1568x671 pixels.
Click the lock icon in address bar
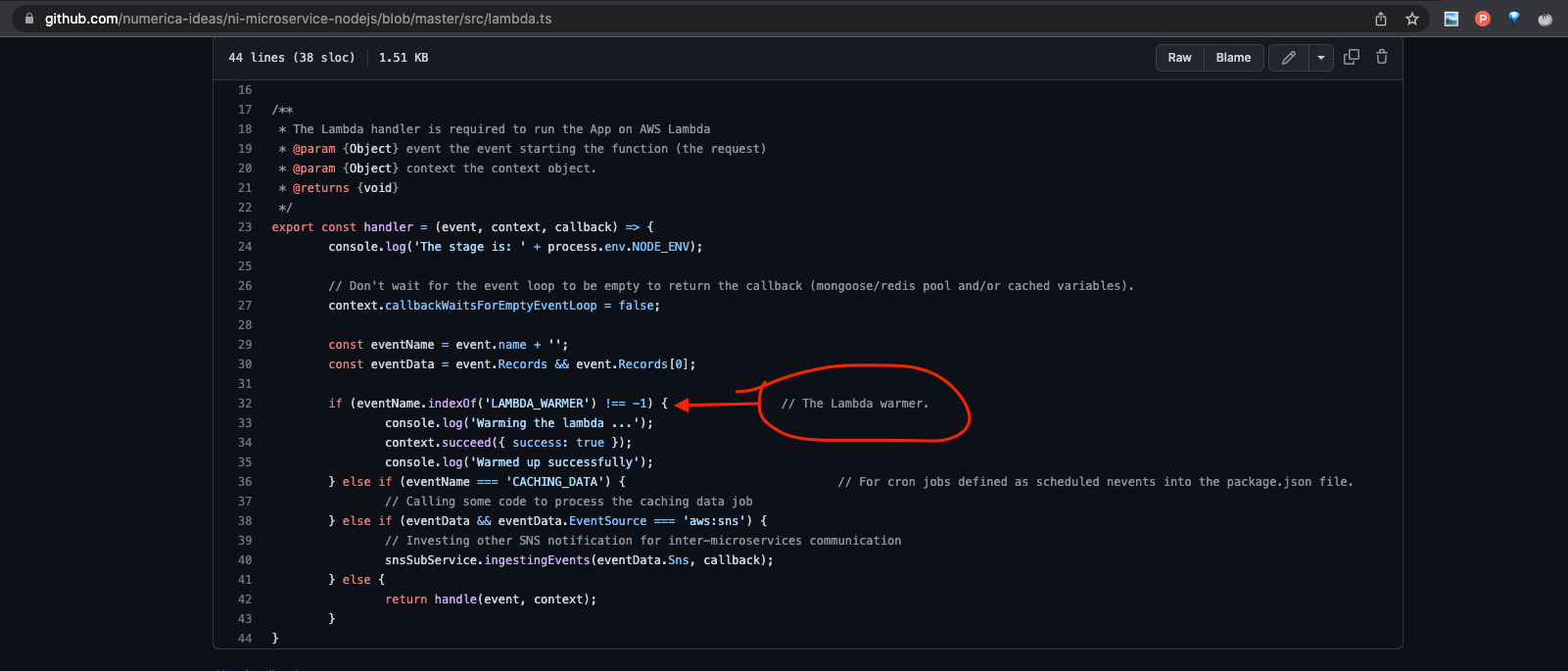28,19
